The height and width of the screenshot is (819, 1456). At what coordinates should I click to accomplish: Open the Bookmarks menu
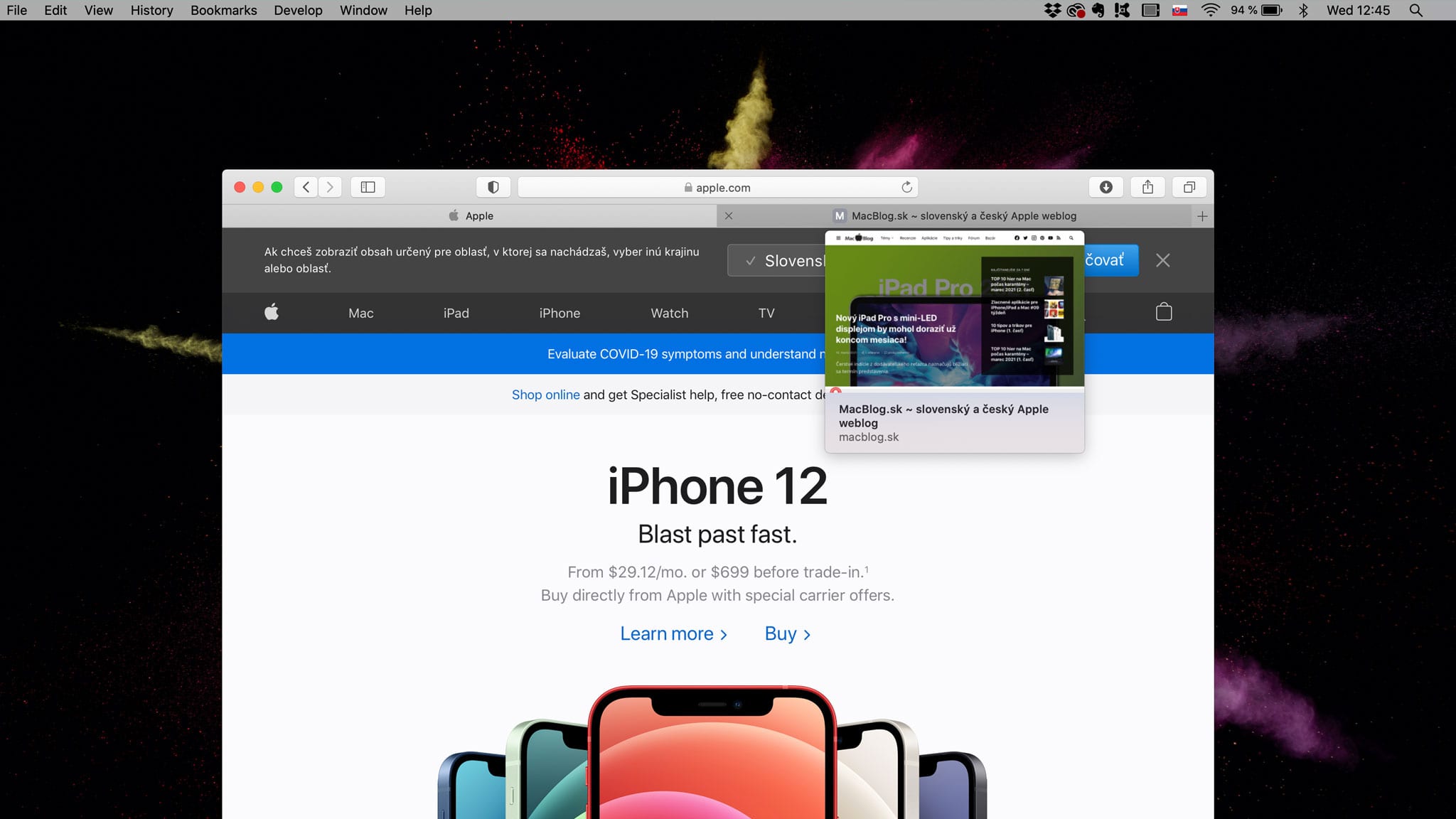(x=223, y=10)
